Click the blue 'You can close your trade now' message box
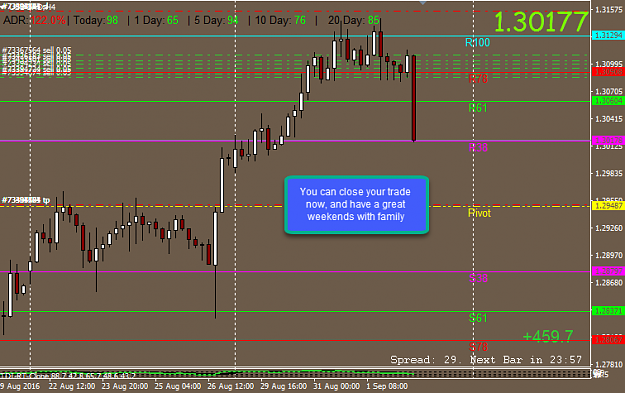The height and width of the screenshot is (393, 625). tap(356, 204)
